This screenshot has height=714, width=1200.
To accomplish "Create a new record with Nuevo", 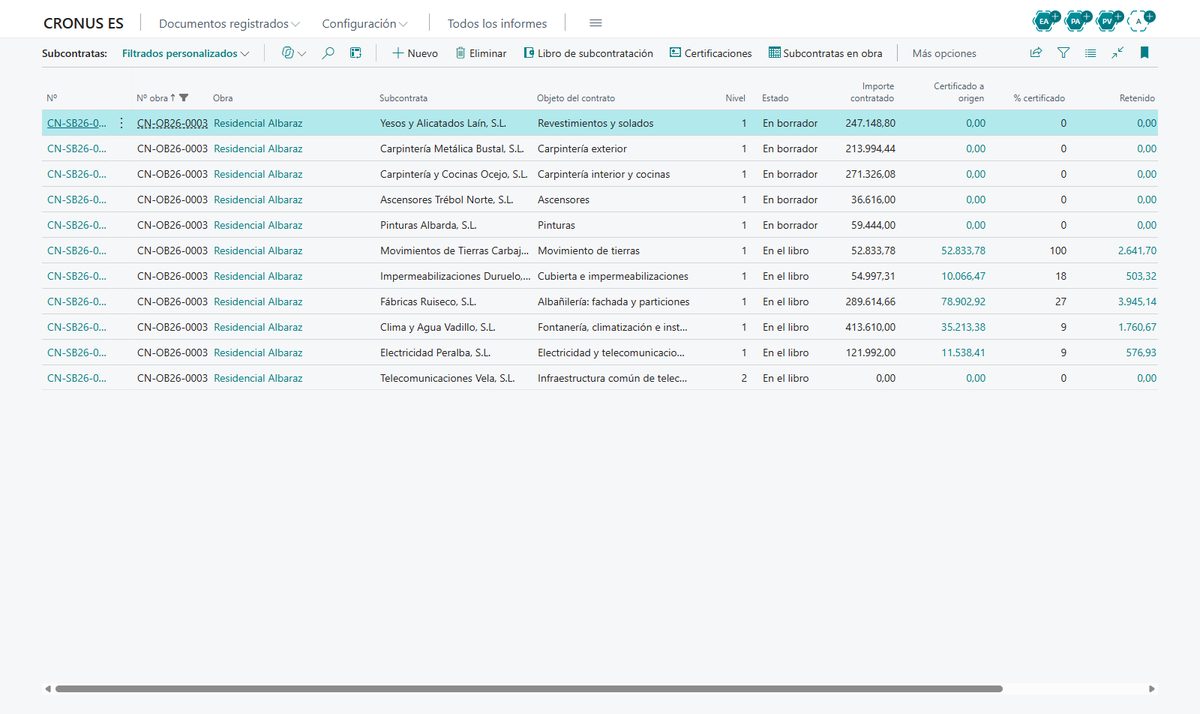I will (x=414, y=53).
